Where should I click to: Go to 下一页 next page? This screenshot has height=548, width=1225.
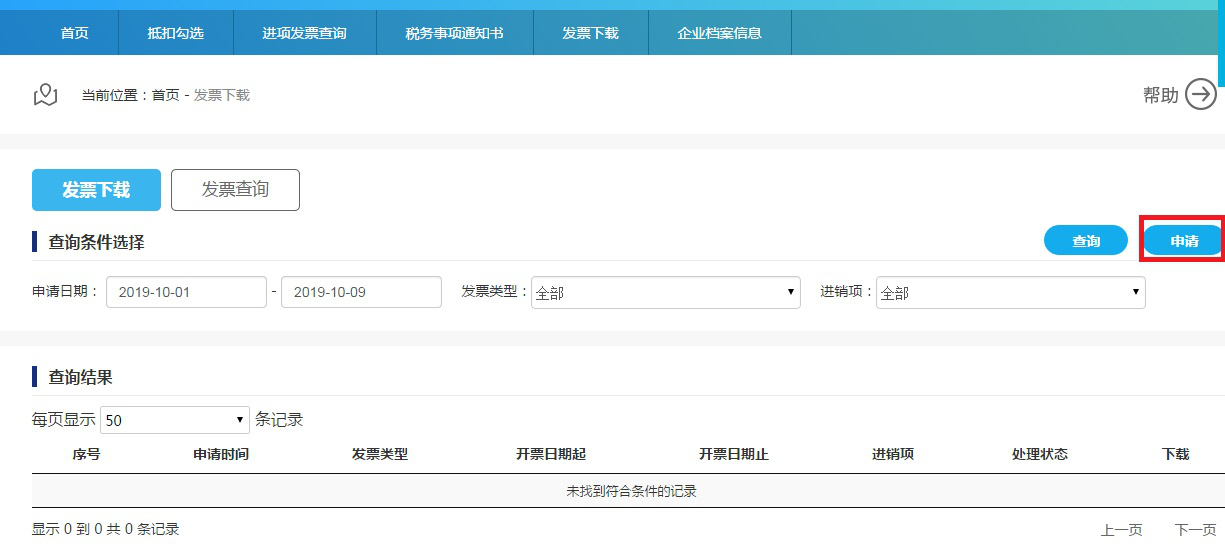1195,530
